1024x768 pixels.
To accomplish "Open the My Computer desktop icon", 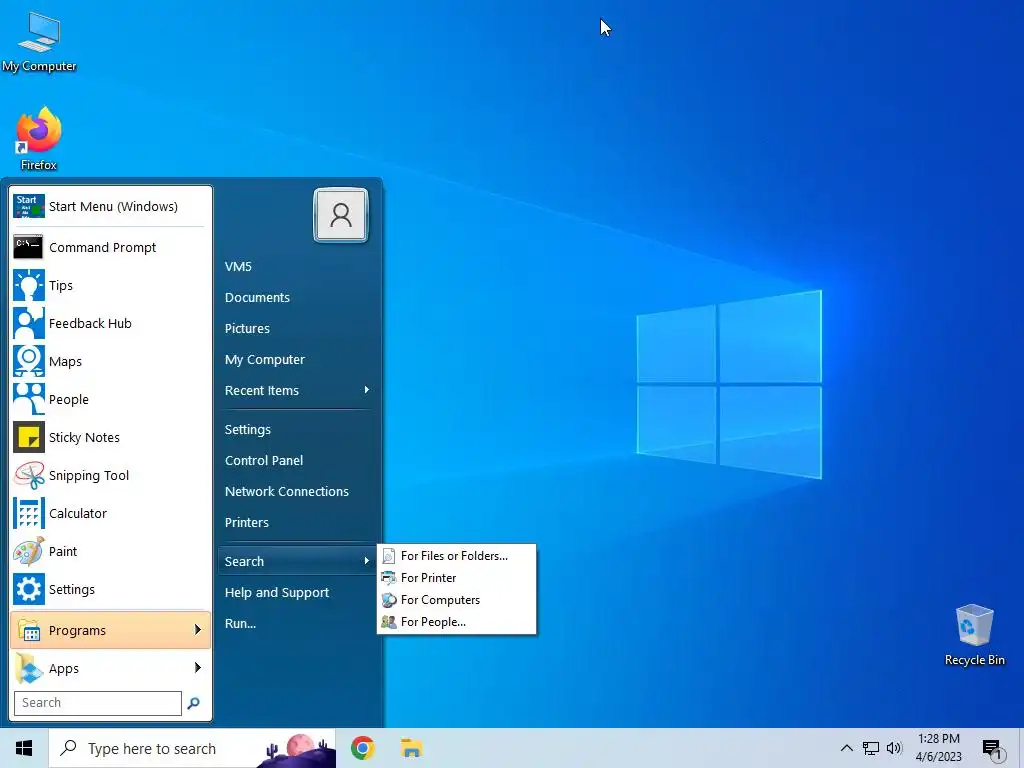I will [x=39, y=41].
